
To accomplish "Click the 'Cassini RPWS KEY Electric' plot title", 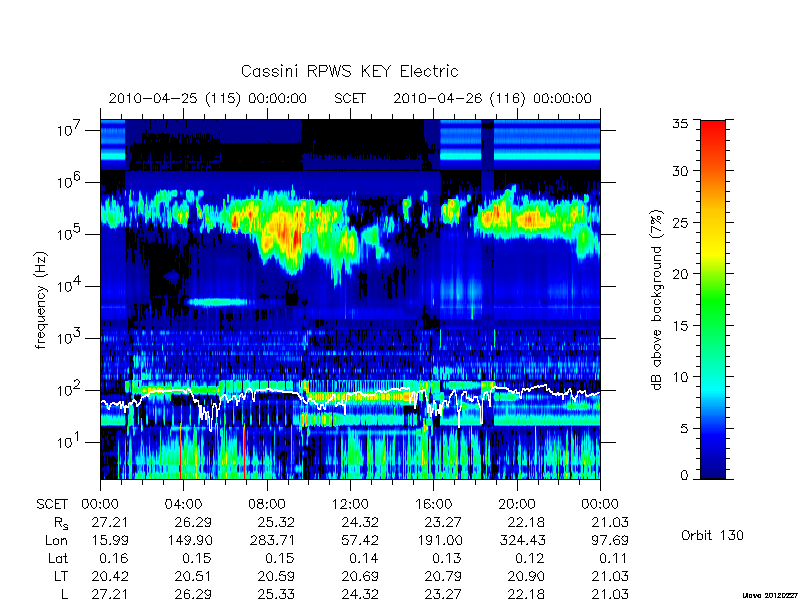I will click(349, 71).
